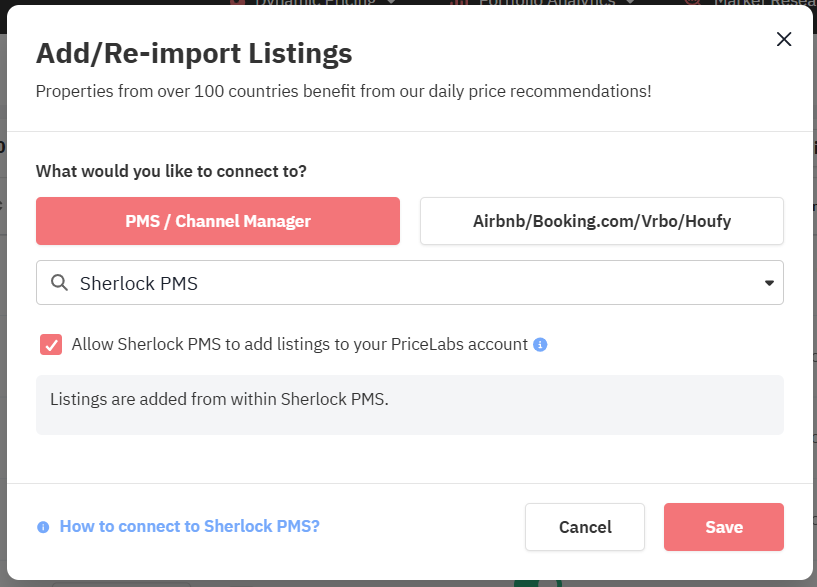Click info icon beside the allow-listings option
This screenshot has width=817, height=587.
[x=540, y=345]
